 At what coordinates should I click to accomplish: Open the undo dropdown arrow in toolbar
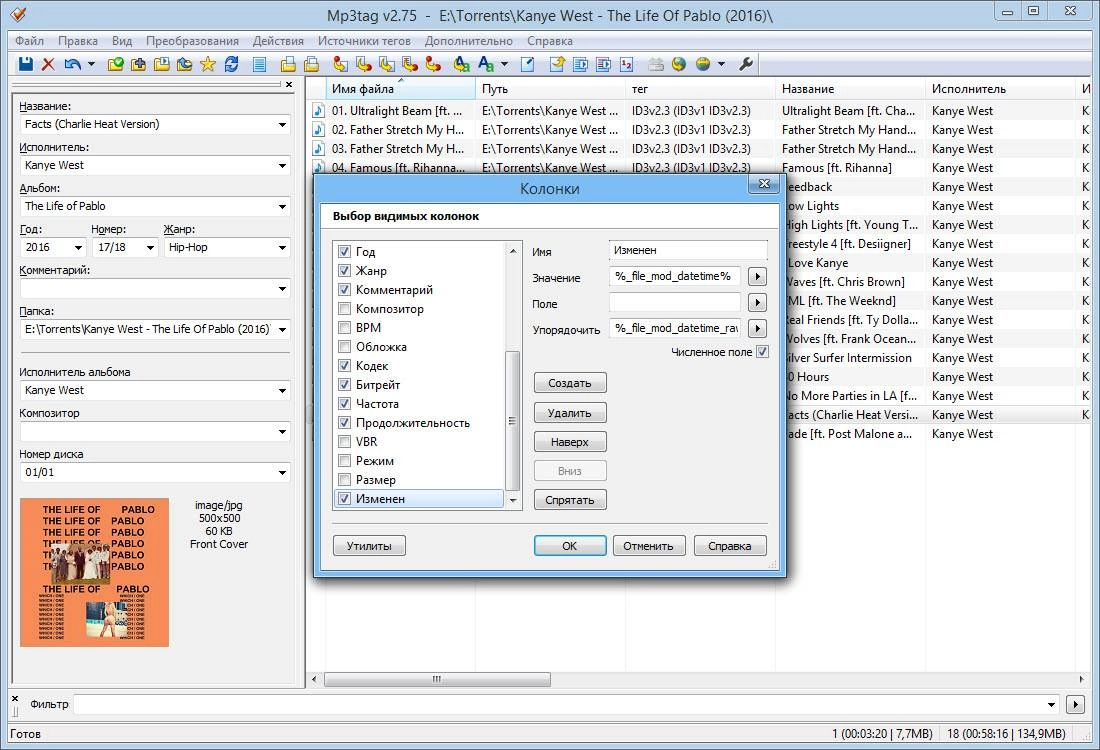click(x=91, y=65)
